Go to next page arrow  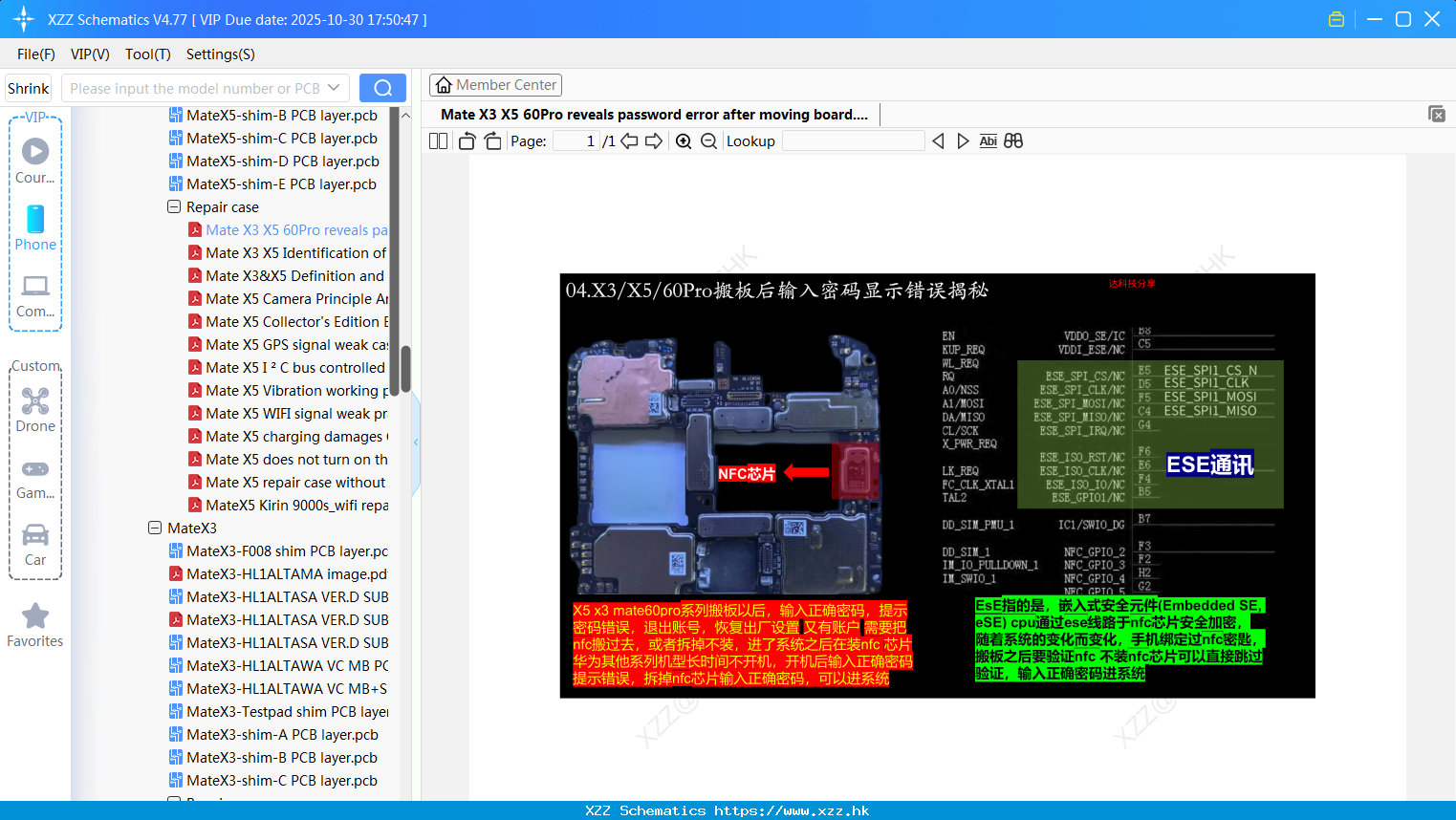pos(654,141)
